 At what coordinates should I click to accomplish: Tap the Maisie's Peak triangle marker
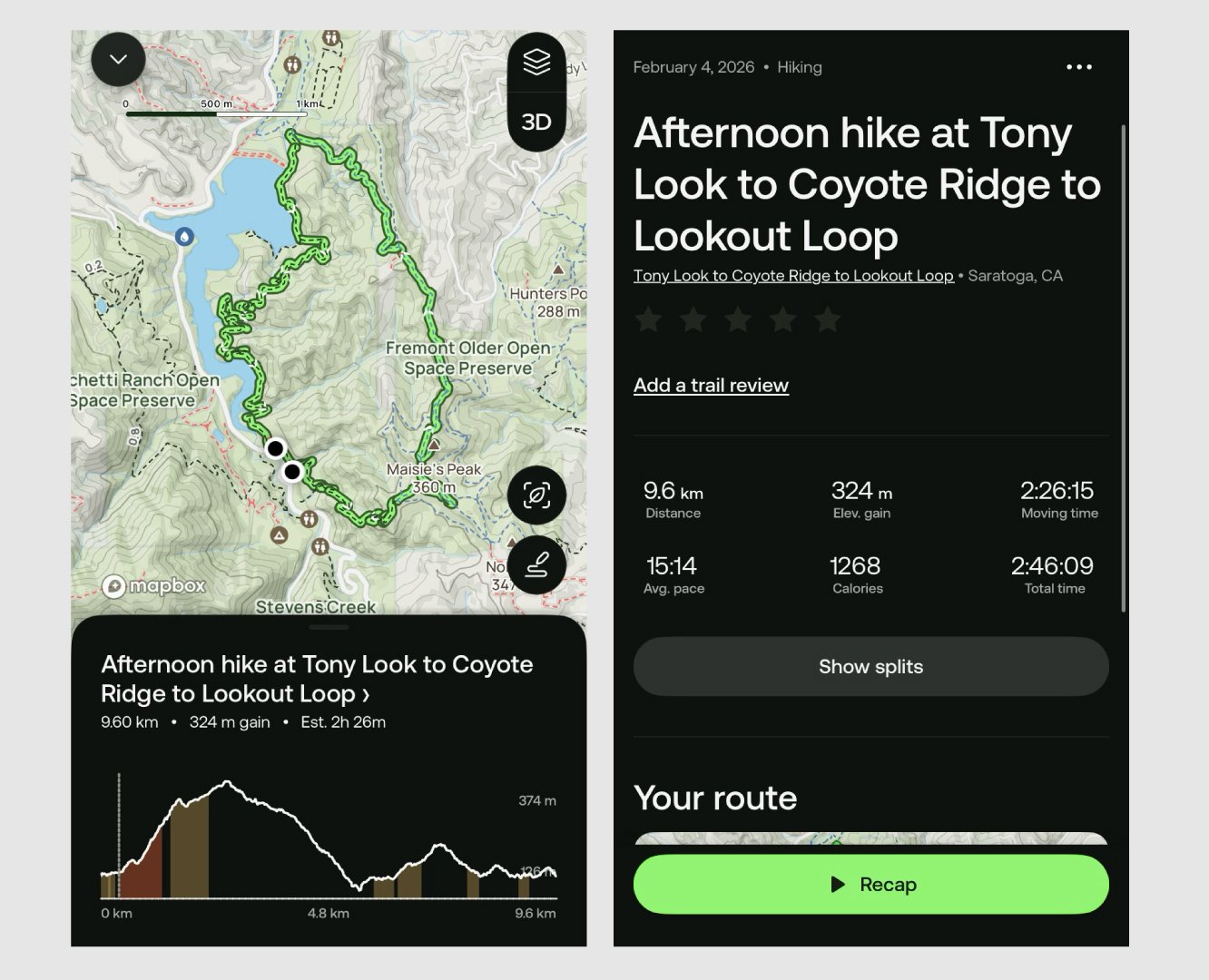click(435, 446)
